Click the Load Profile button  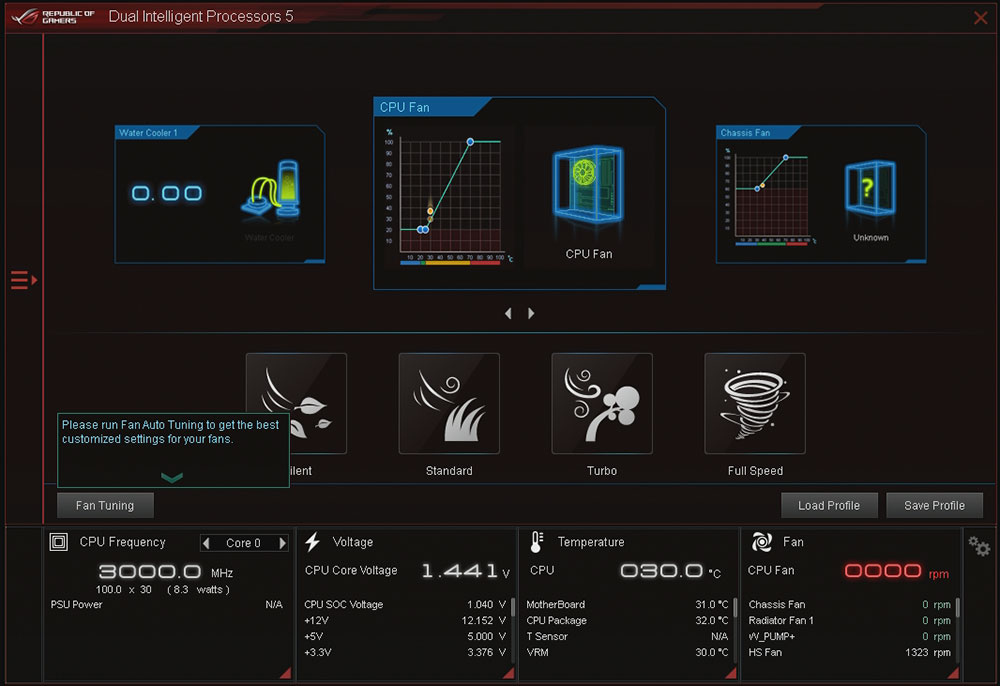[x=829, y=506]
